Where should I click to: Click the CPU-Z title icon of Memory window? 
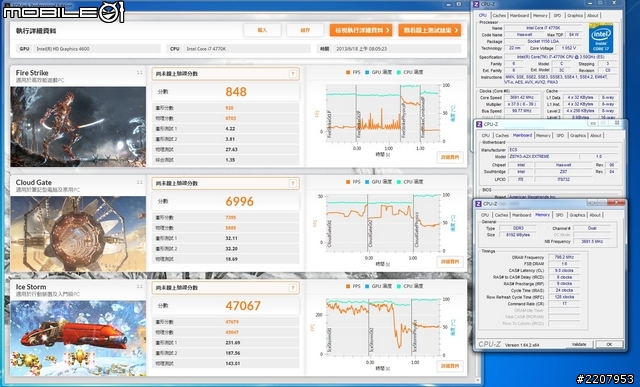(x=478, y=204)
